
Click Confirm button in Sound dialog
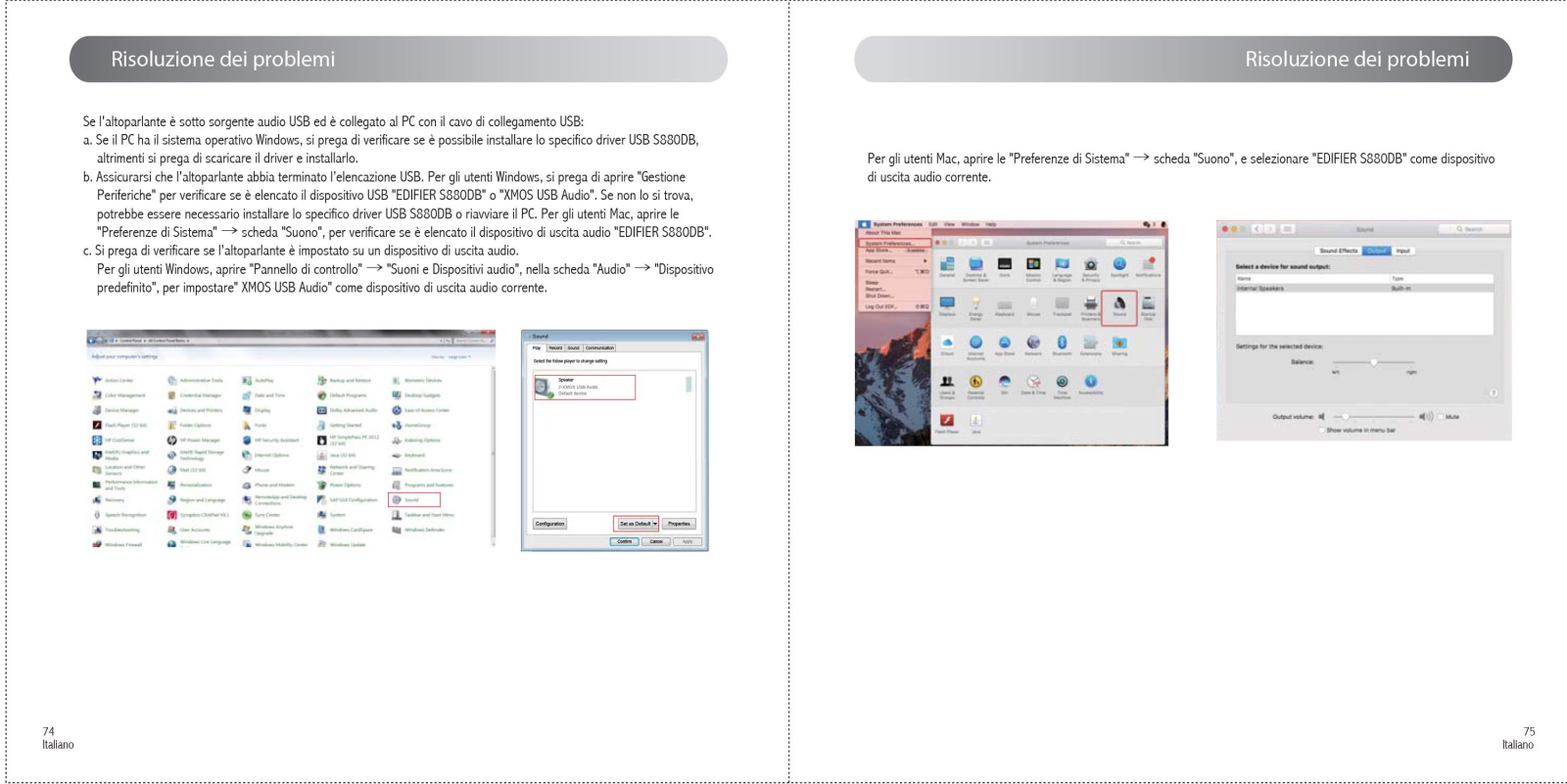[624, 541]
